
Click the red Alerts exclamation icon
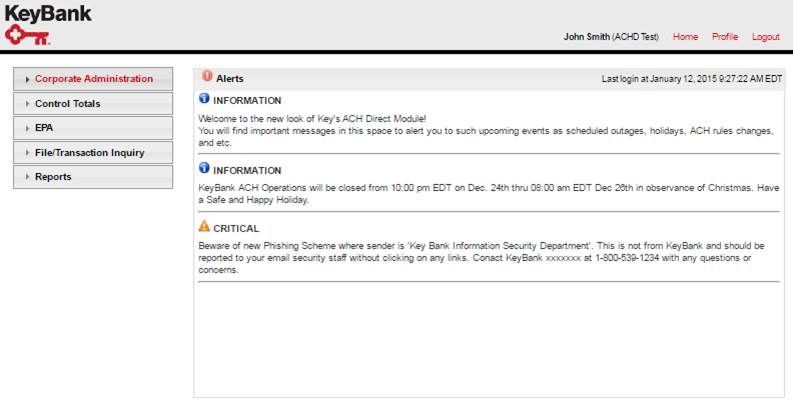pyautogui.click(x=207, y=76)
